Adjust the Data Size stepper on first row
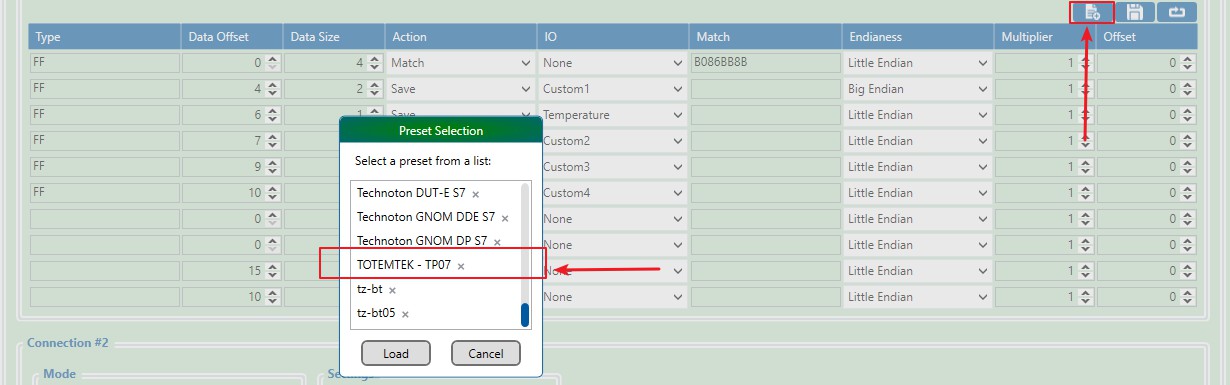1230x385 pixels. pyautogui.click(x=375, y=63)
